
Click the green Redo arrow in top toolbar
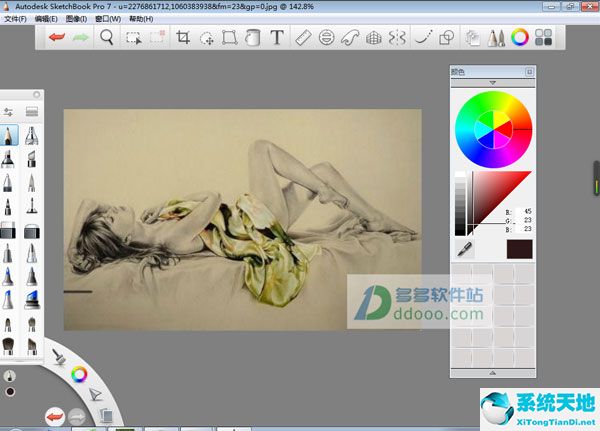81,38
